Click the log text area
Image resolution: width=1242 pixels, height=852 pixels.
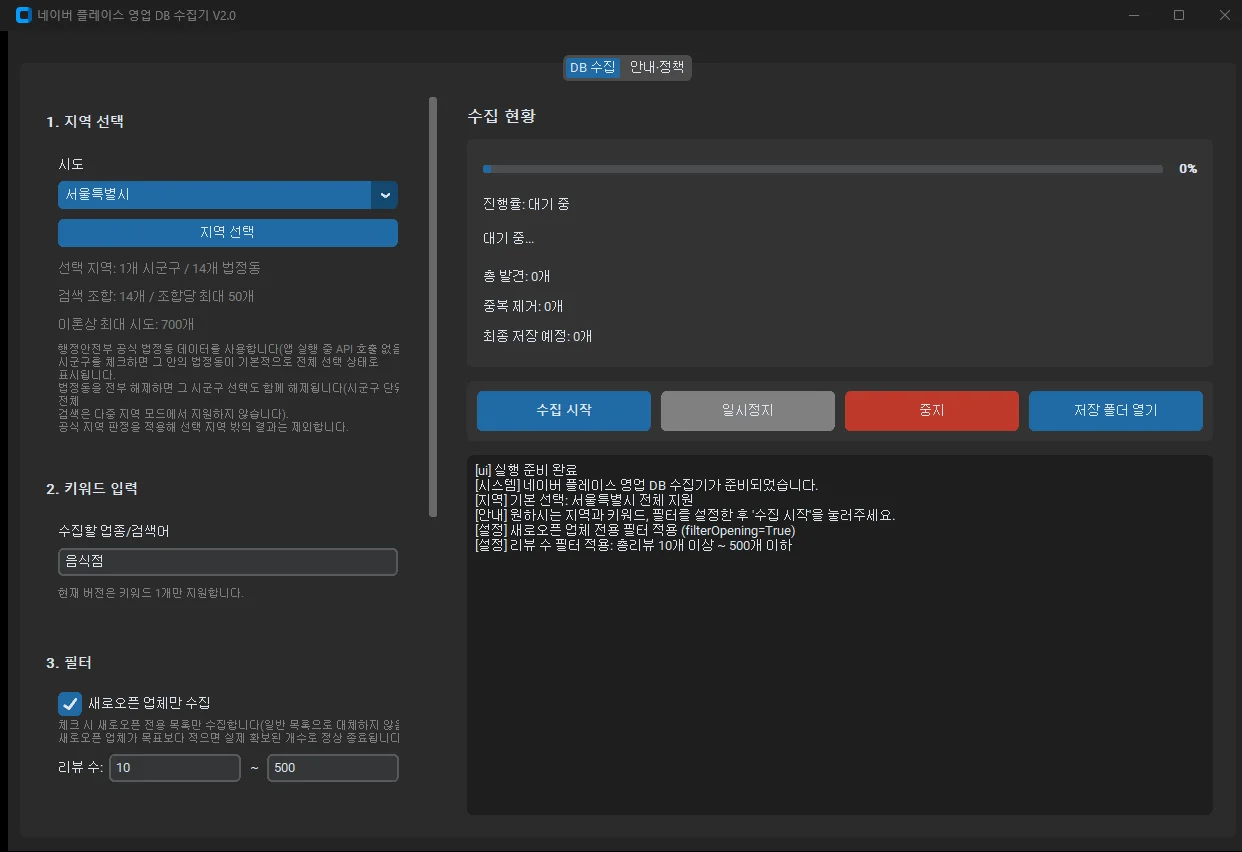click(840, 635)
